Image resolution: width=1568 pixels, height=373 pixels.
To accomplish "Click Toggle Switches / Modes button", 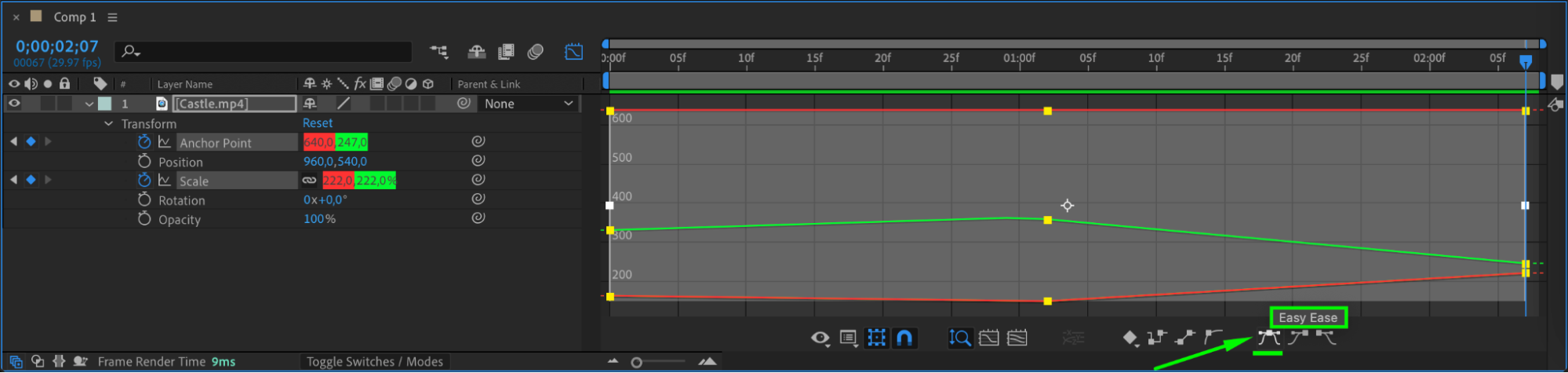I will pyautogui.click(x=375, y=362).
